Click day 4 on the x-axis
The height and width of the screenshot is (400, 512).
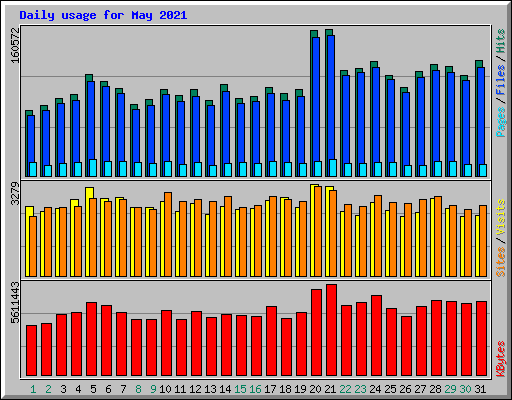click(78, 389)
